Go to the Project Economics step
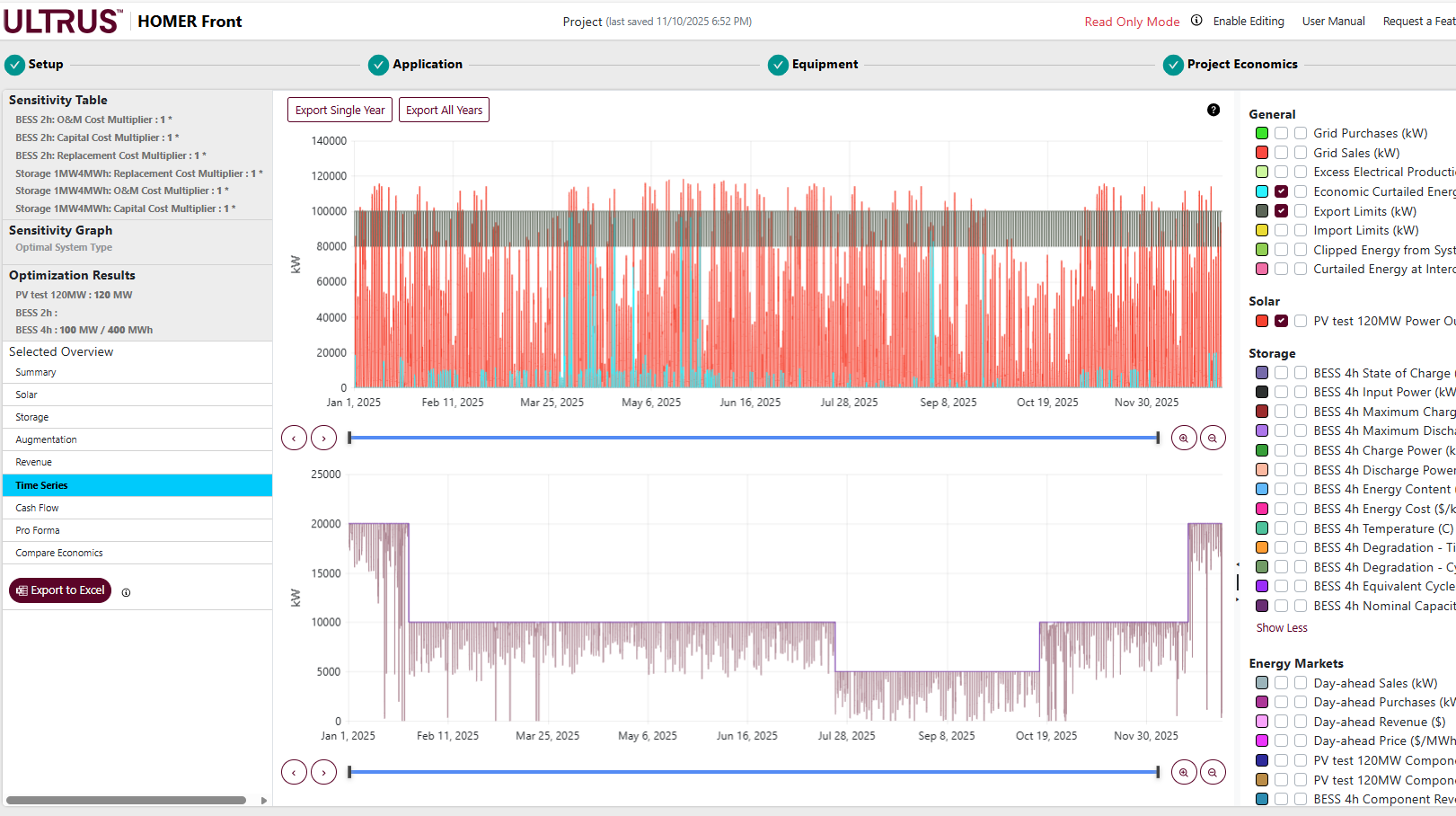The image size is (1456, 816). point(1241,65)
